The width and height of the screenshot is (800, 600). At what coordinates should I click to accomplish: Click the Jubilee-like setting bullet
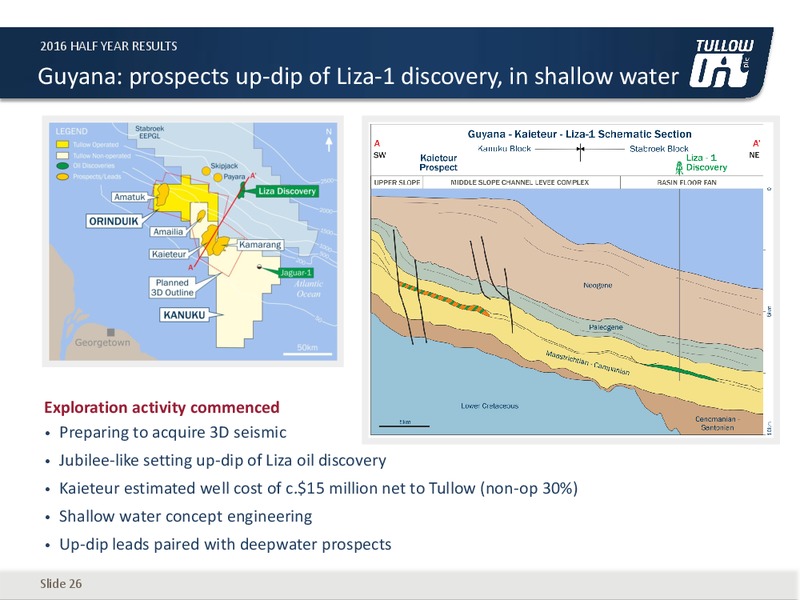click(222, 460)
